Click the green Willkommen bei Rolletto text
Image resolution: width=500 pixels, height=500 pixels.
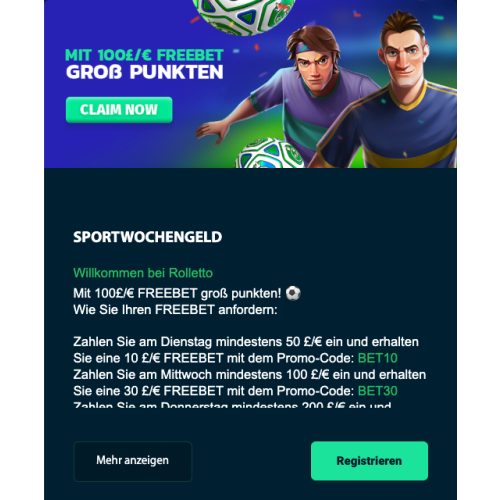point(143,273)
